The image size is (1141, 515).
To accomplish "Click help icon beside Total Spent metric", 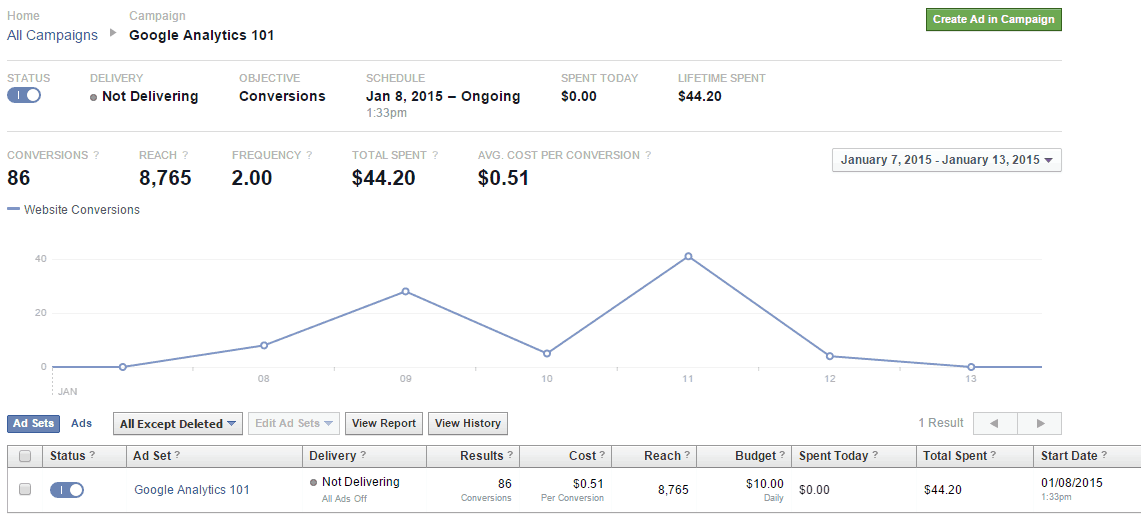I will (x=434, y=156).
